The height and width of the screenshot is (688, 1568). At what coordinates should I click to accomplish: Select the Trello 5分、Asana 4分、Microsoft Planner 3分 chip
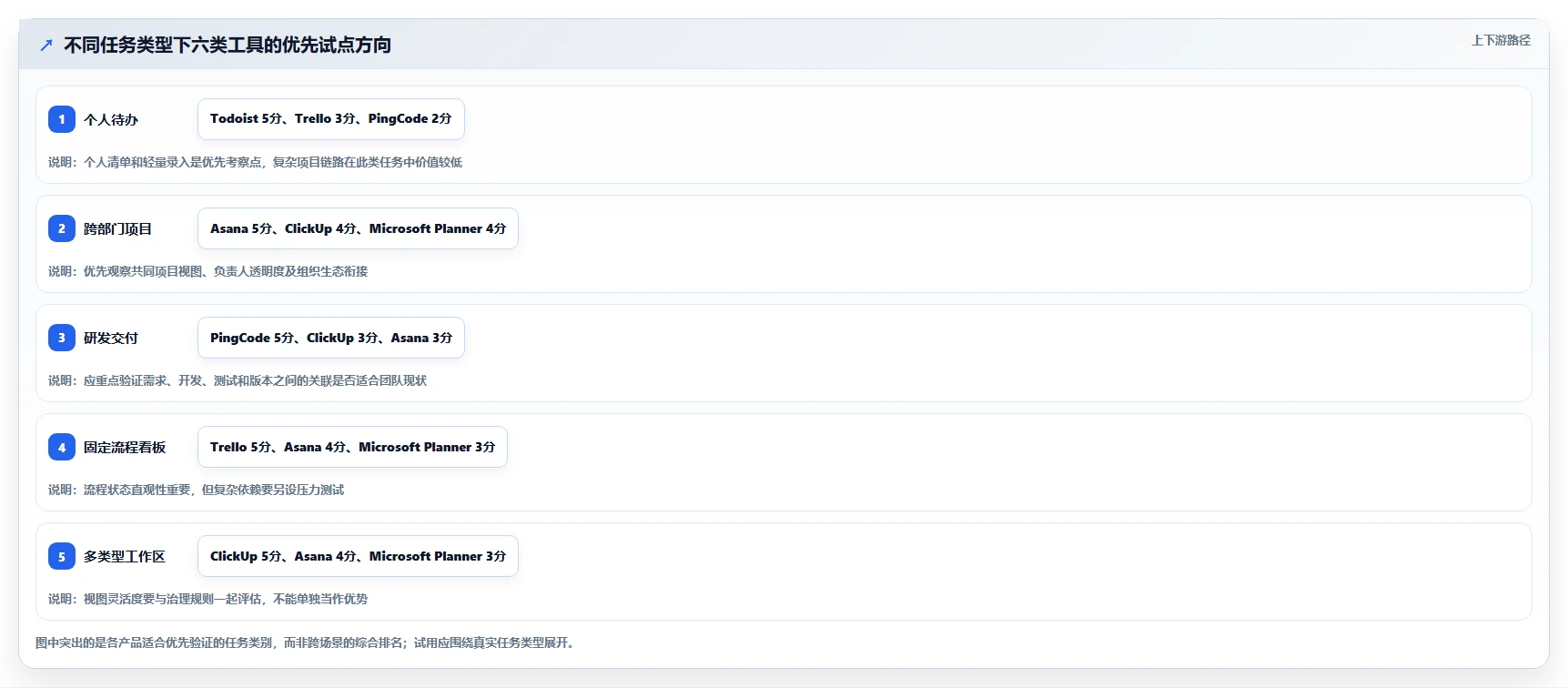click(352, 447)
